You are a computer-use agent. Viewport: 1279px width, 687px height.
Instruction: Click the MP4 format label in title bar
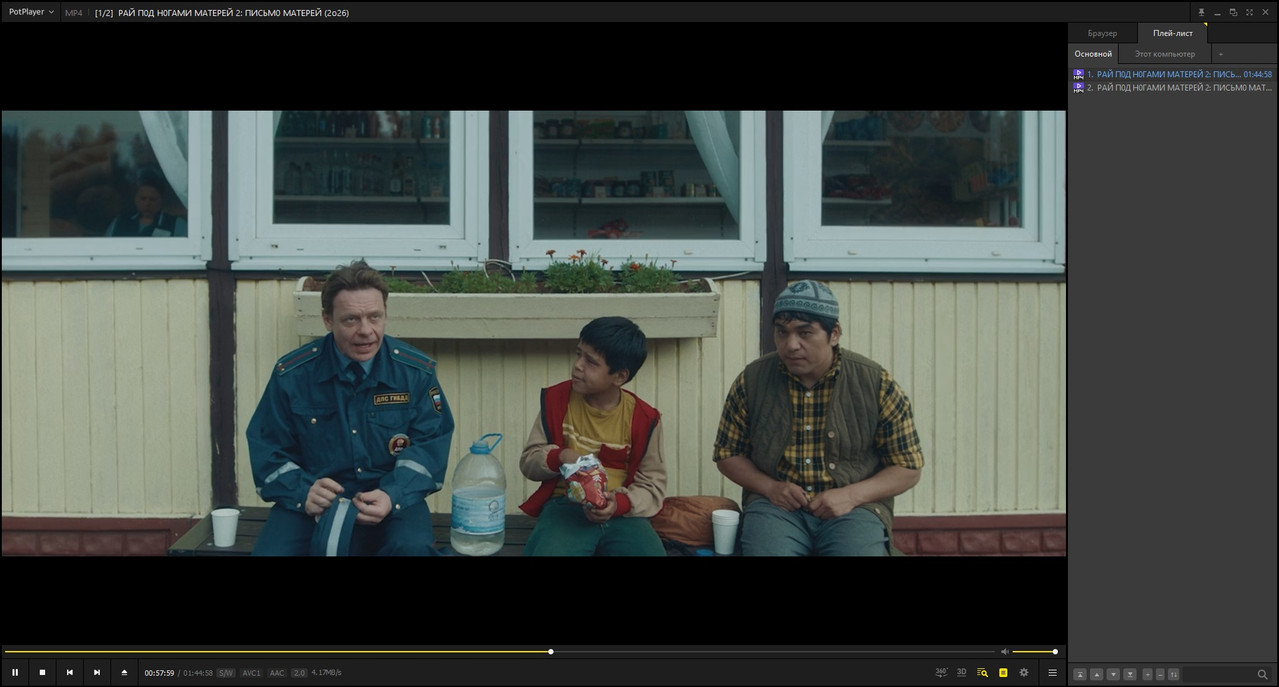(x=73, y=13)
